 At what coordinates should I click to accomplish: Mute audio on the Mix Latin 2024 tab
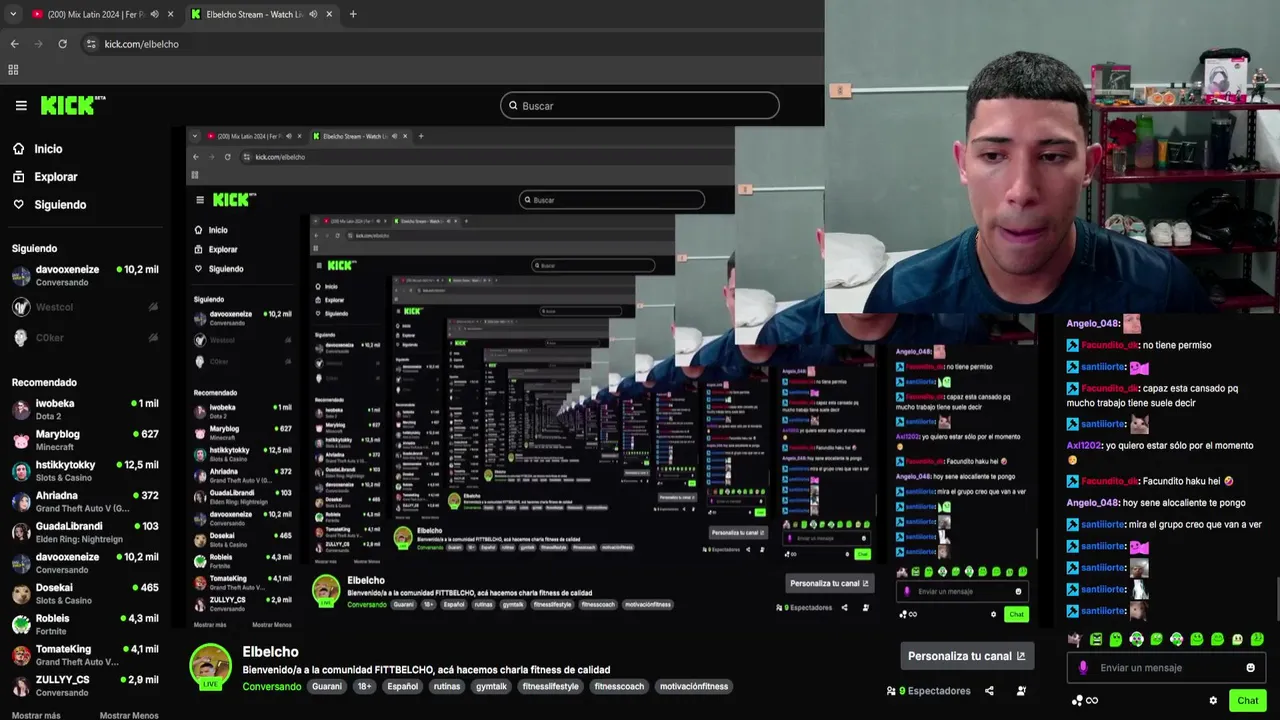coord(154,14)
